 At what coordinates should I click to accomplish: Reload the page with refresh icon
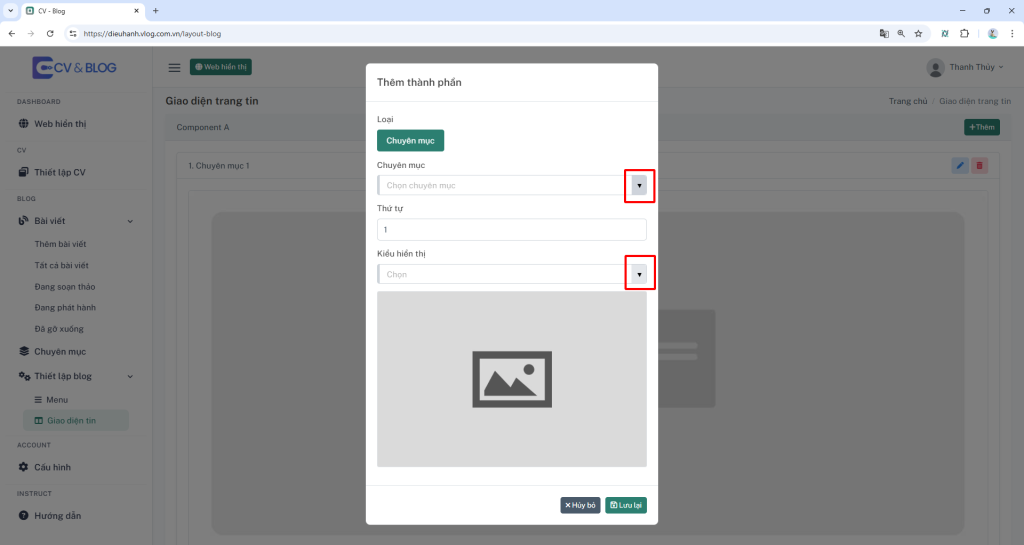pos(50,33)
